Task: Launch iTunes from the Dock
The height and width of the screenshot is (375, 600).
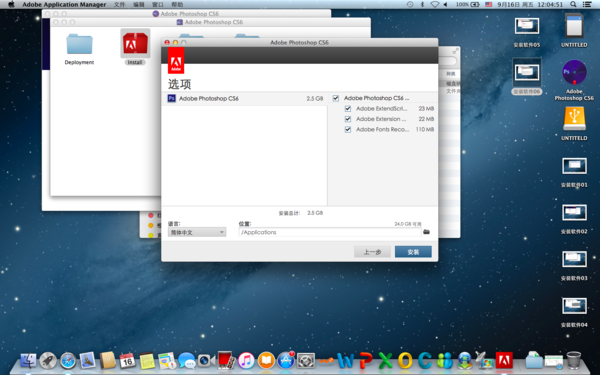Action: pyautogui.click(x=246, y=360)
